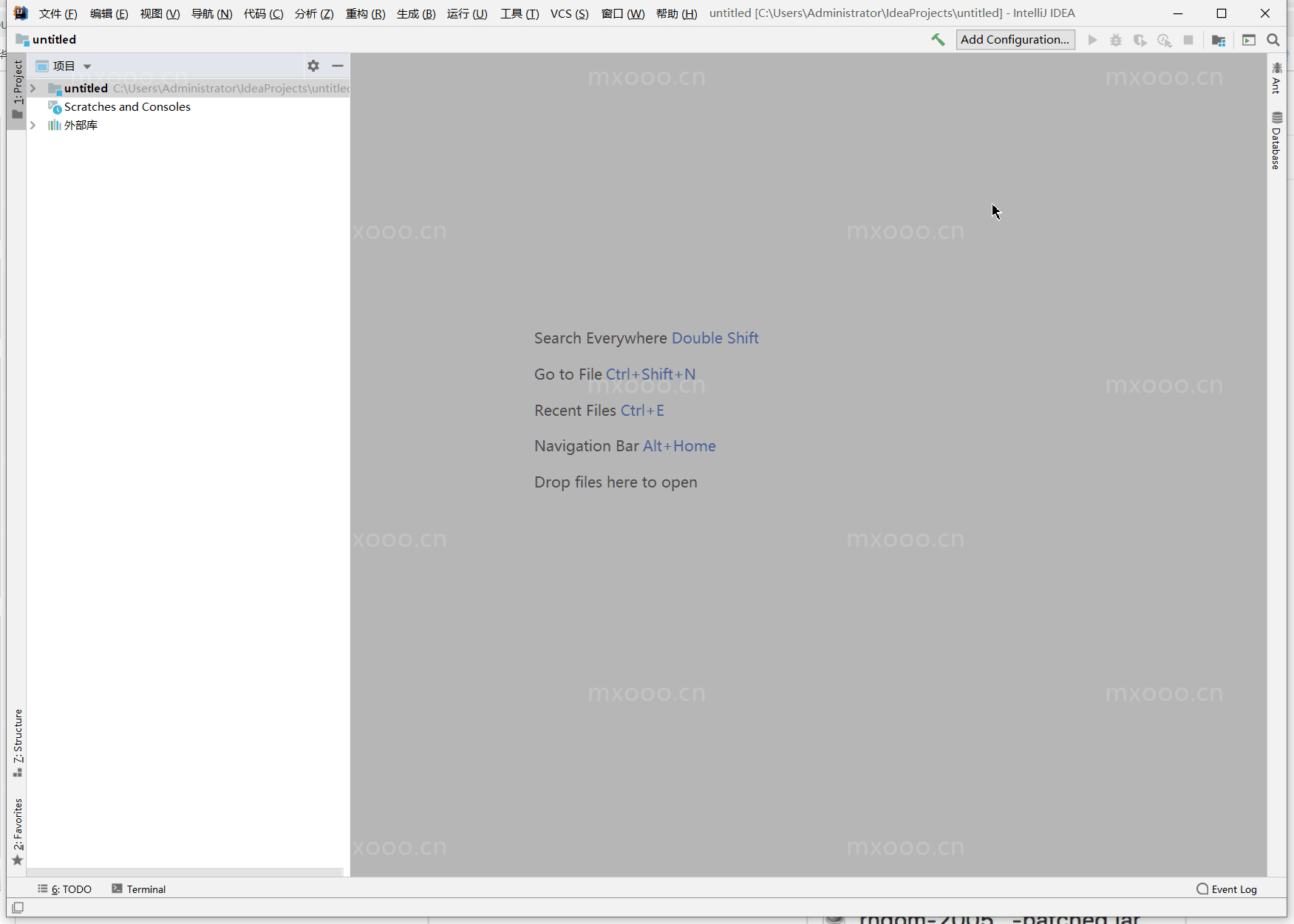
Task: Toggle the Ant side tool window
Action: [x=1276, y=78]
